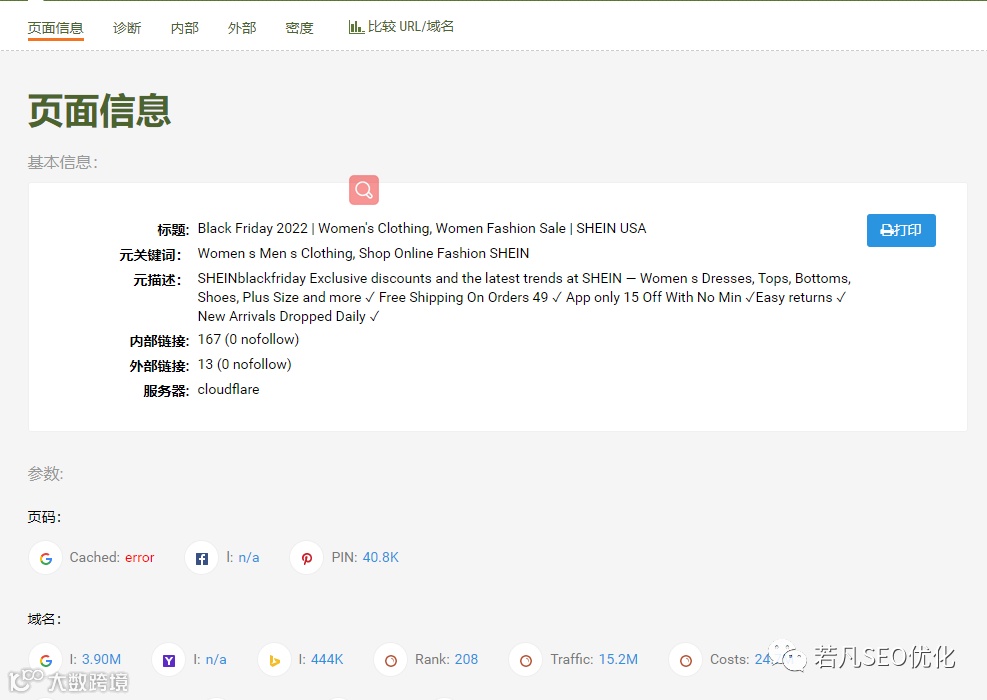The image size is (987, 700).
Task: Open Rank 208 link
Action: (x=466, y=660)
